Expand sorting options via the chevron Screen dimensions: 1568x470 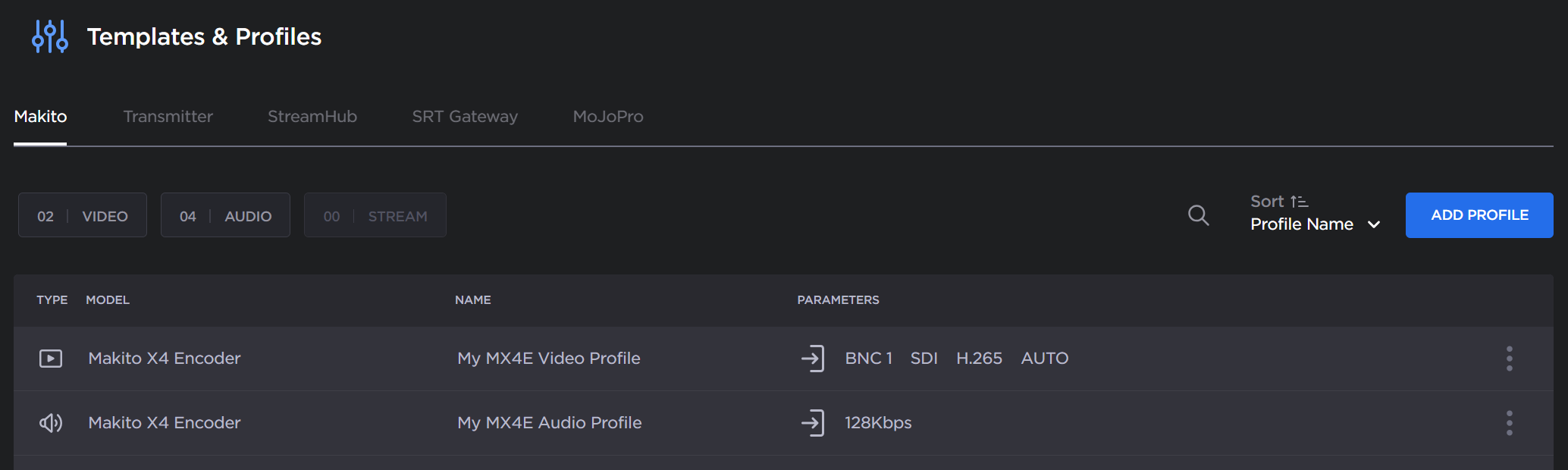1373,224
